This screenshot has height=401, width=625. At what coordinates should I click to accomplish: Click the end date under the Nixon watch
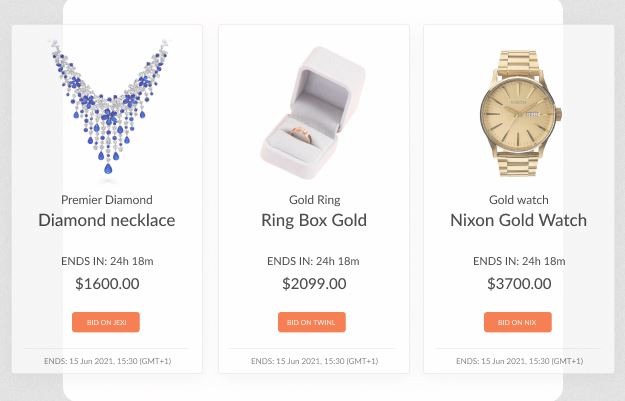pyautogui.click(x=519, y=361)
